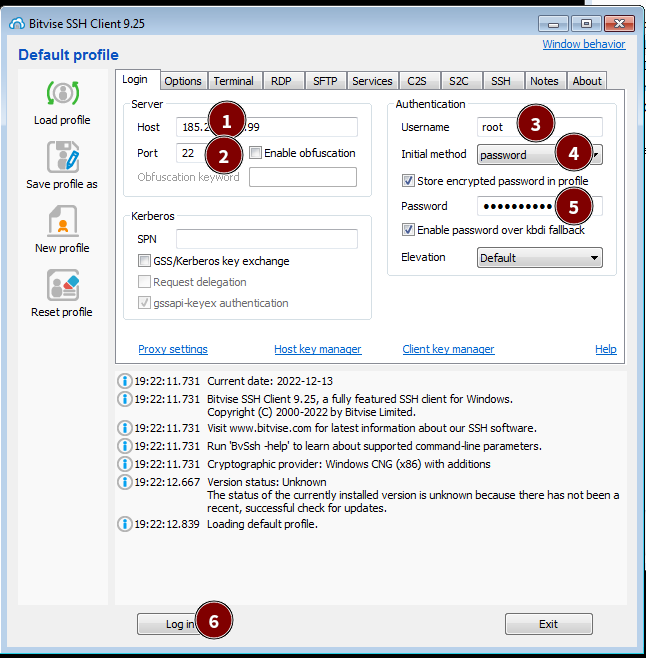
Task: Show the About tab
Action: point(587,81)
